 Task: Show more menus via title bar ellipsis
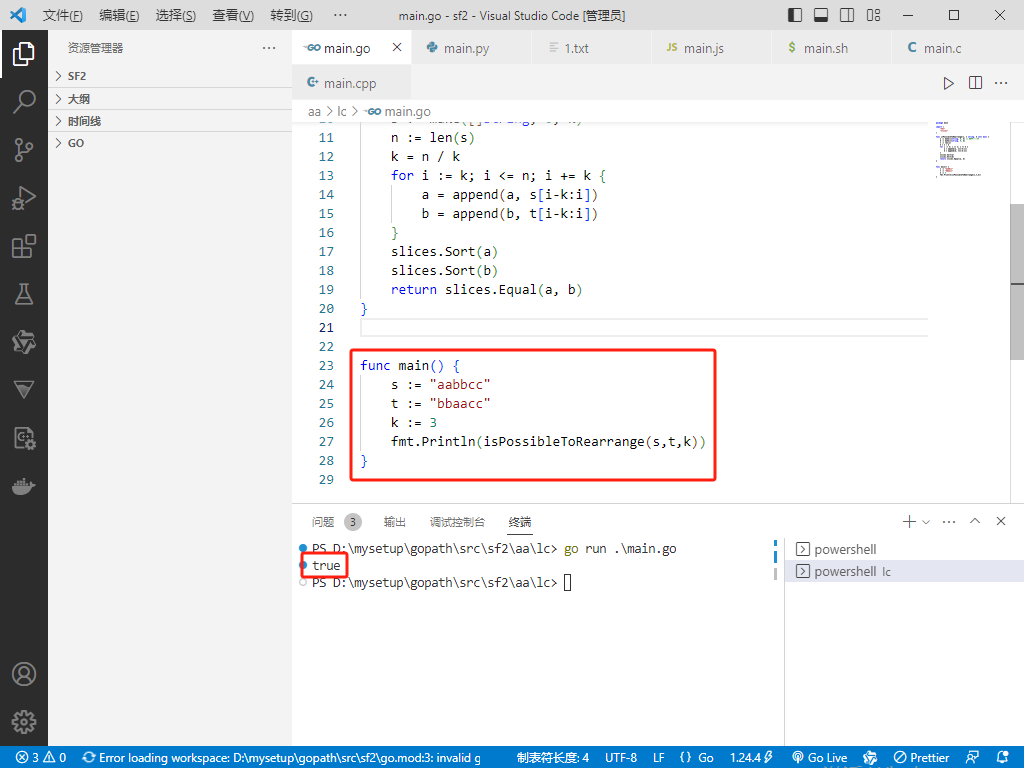[340, 15]
